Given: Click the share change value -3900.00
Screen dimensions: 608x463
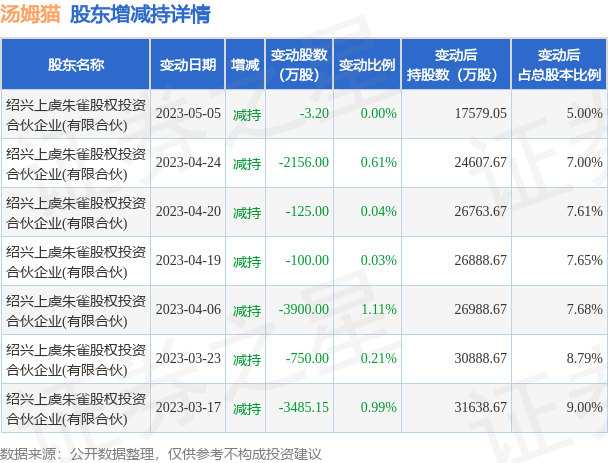Looking at the screenshot, I should click(304, 310).
